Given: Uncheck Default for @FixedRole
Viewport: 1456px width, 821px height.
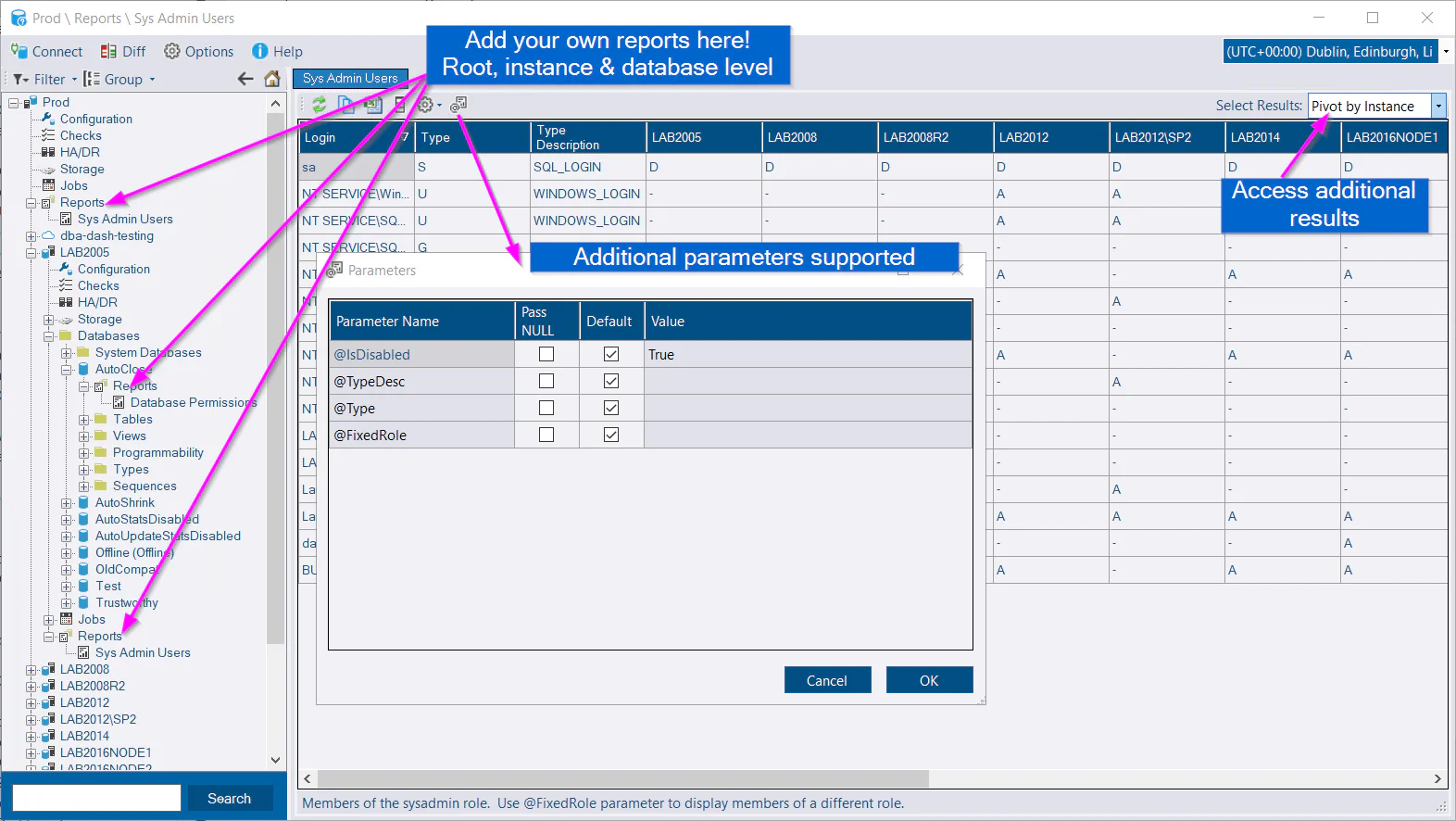Looking at the screenshot, I should pos(611,435).
